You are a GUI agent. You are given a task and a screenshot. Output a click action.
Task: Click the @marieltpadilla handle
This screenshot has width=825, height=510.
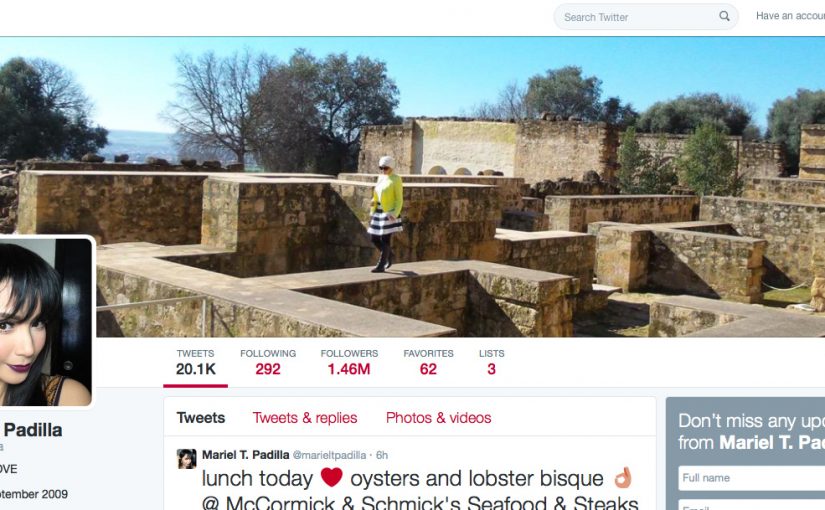(x=329, y=455)
